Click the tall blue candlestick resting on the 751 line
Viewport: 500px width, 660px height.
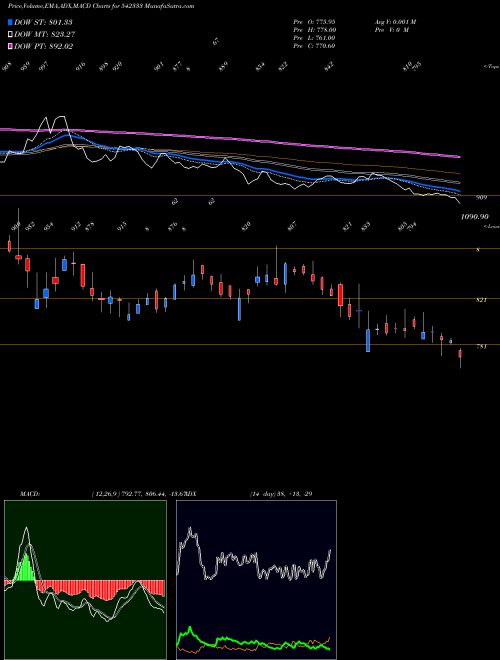[x=368, y=340]
